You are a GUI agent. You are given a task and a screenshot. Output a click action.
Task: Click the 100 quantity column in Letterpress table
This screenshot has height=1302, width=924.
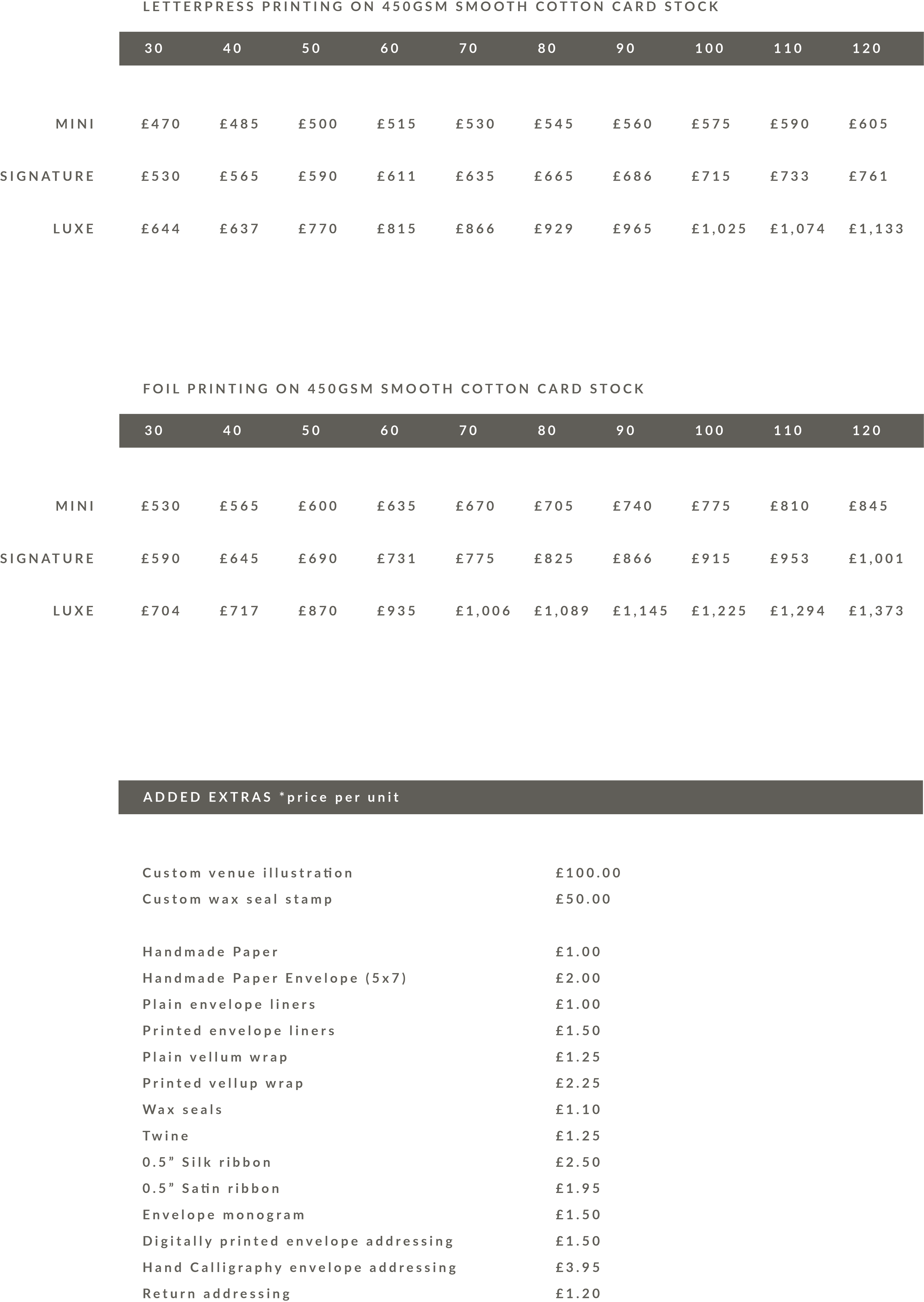point(710,48)
